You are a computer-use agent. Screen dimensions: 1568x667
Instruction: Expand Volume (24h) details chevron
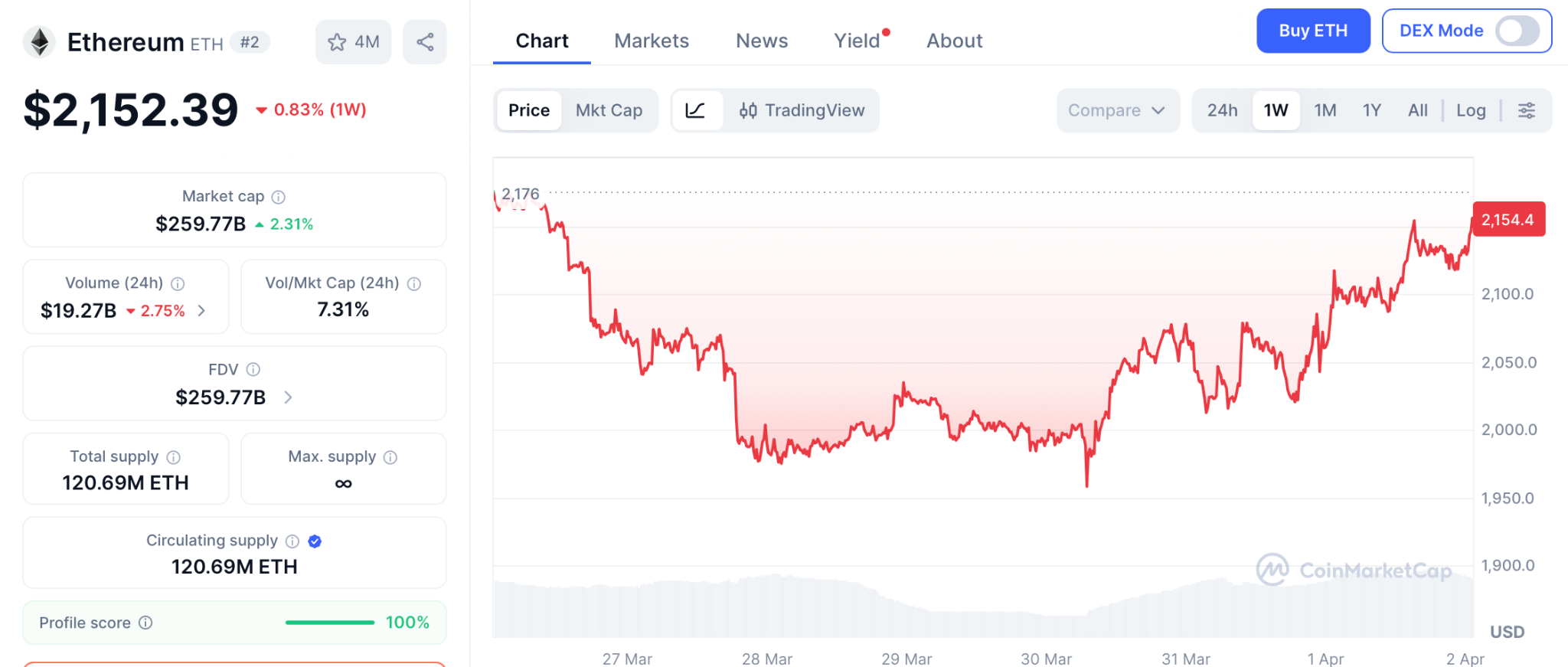tap(201, 310)
